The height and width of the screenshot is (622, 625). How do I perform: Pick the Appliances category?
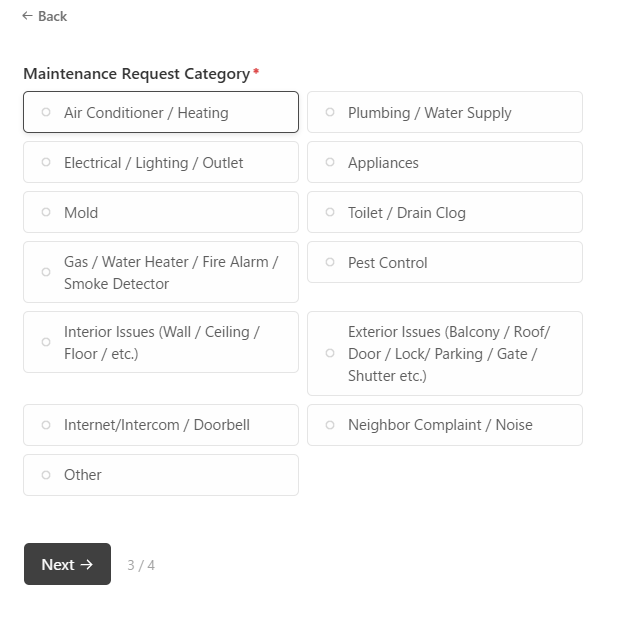pyautogui.click(x=444, y=163)
